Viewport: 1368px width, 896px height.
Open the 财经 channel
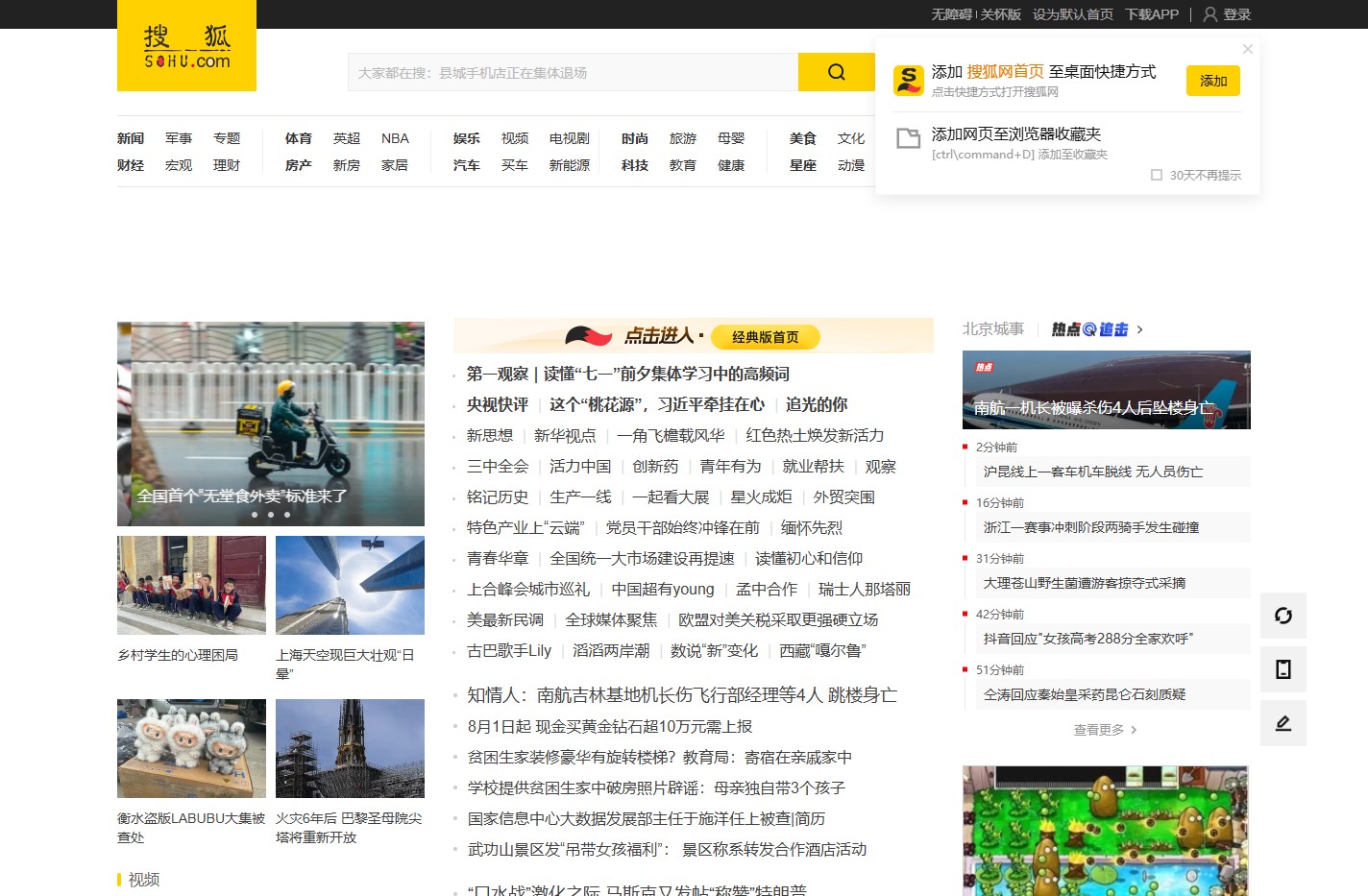point(131,165)
